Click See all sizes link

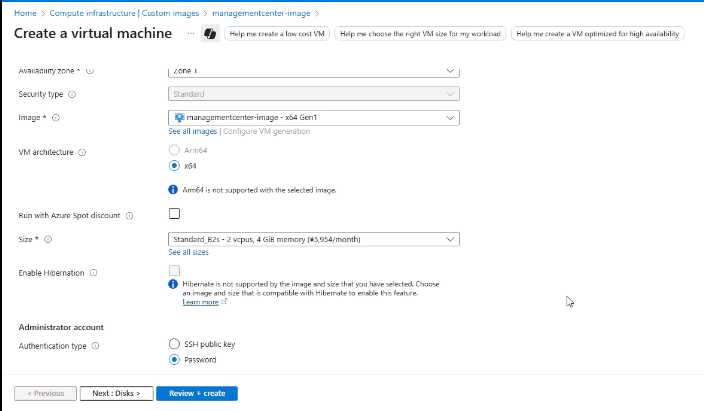[x=189, y=252]
